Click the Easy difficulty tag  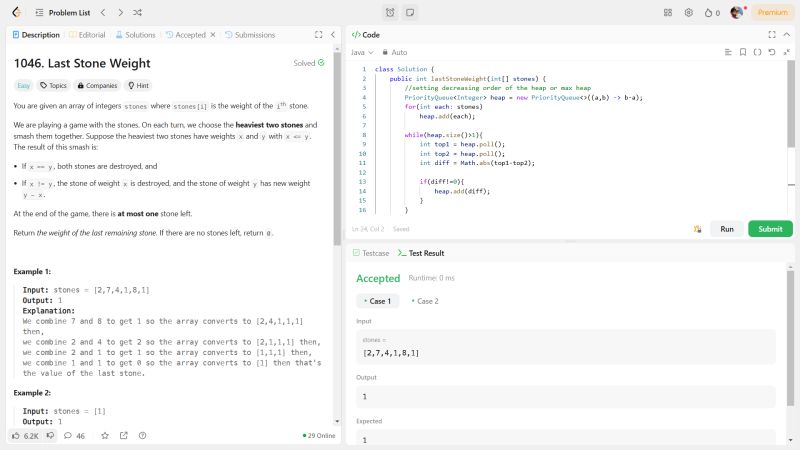[23, 85]
